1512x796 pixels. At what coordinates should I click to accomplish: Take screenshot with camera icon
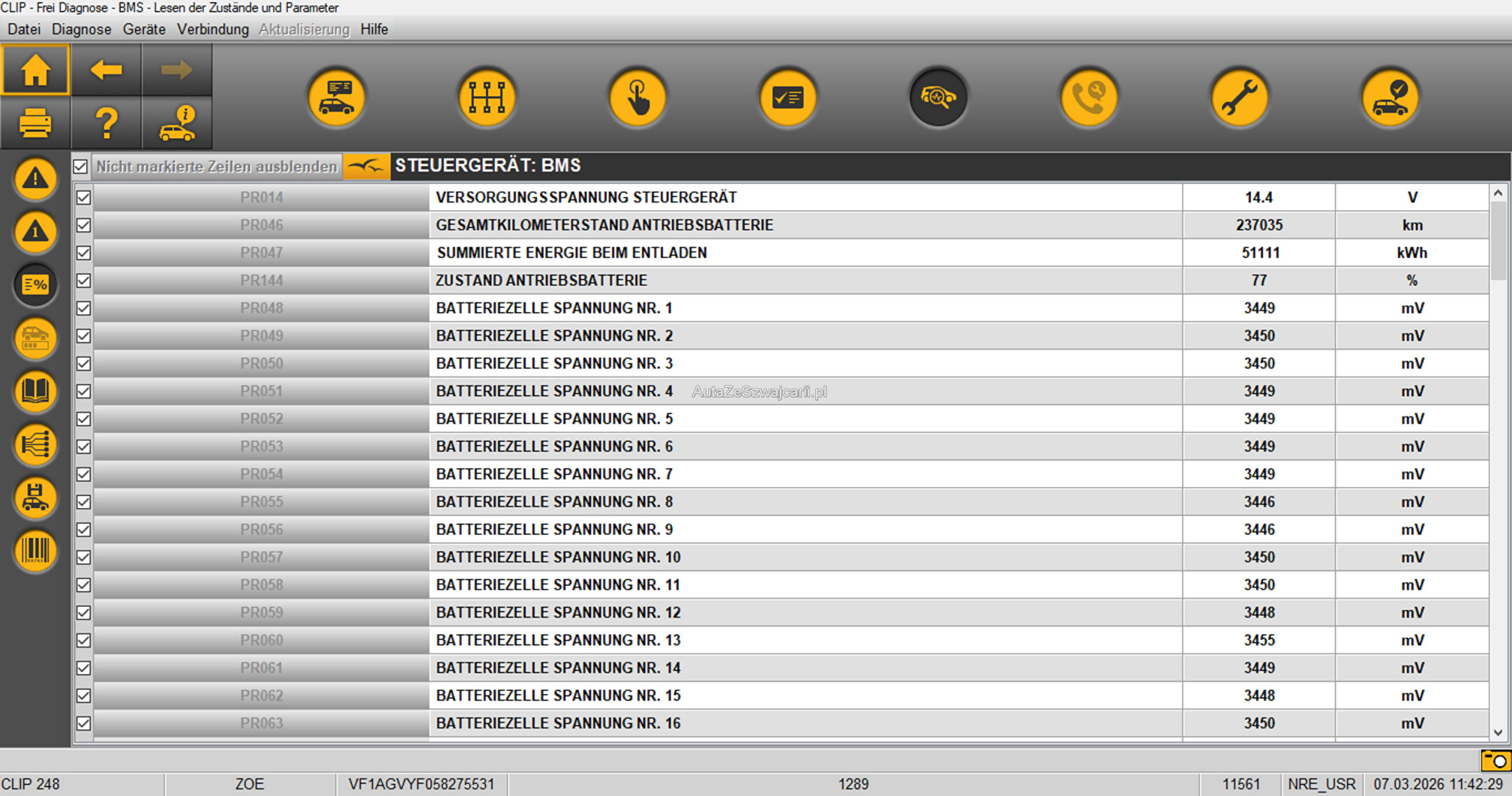(x=1495, y=760)
